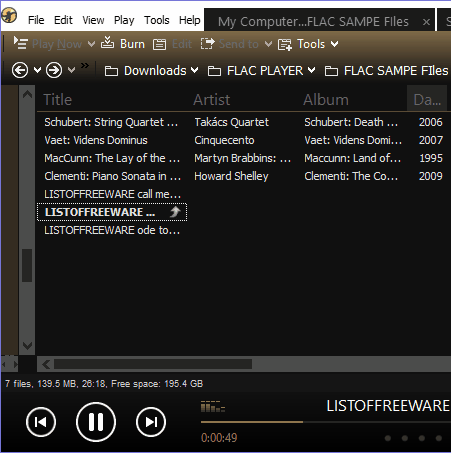This screenshot has width=451, height=453.
Task: Click the MediaMonkey logo icon
Action: 9,15
